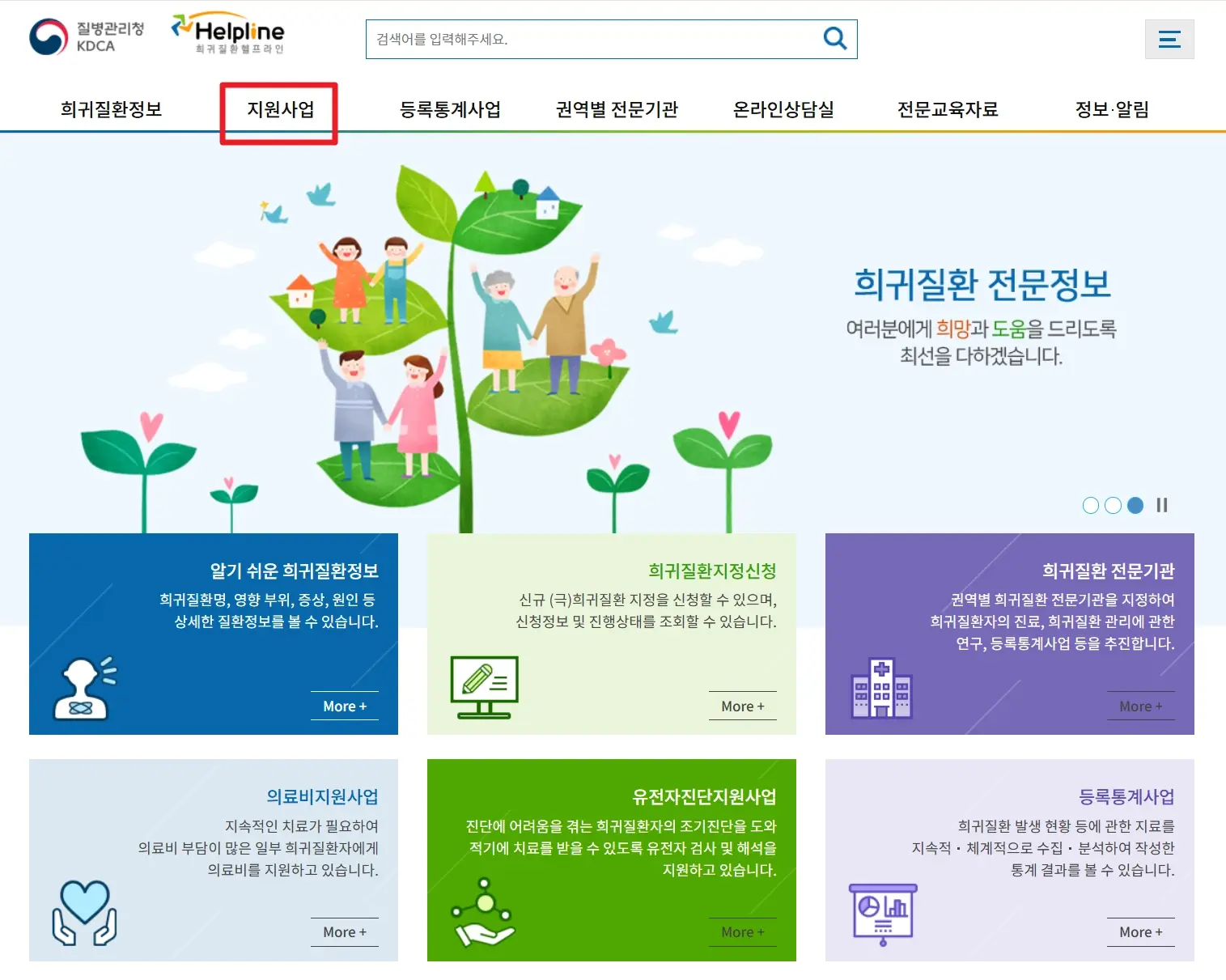Switch to 전문교육자료 section

click(948, 110)
